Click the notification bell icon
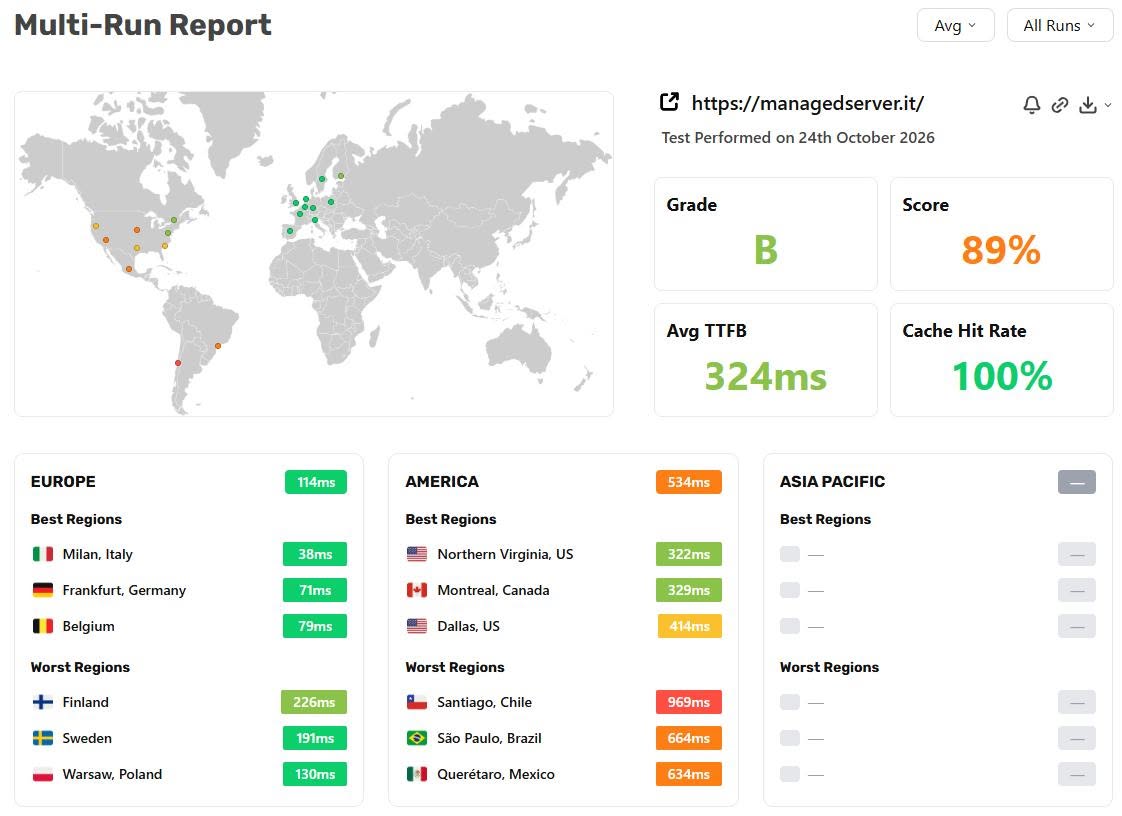Viewport: 1122px width, 816px height. (x=1031, y=105)
